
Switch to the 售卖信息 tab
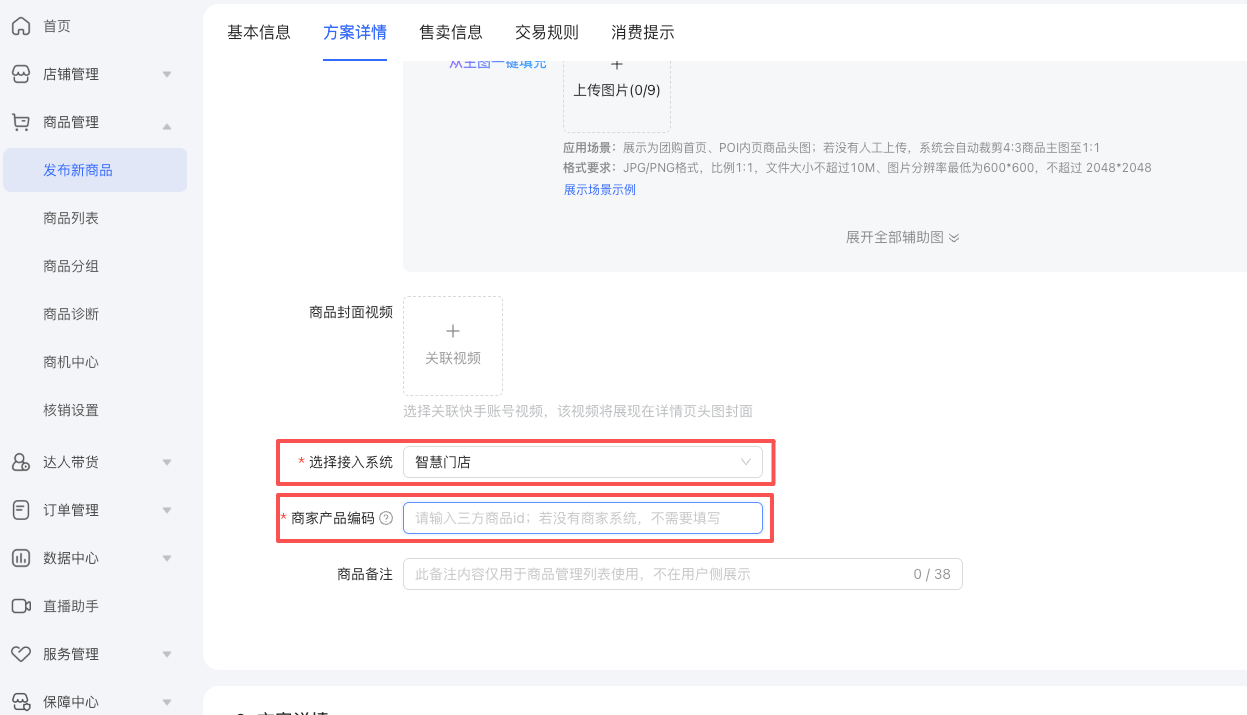pos(450,32)
